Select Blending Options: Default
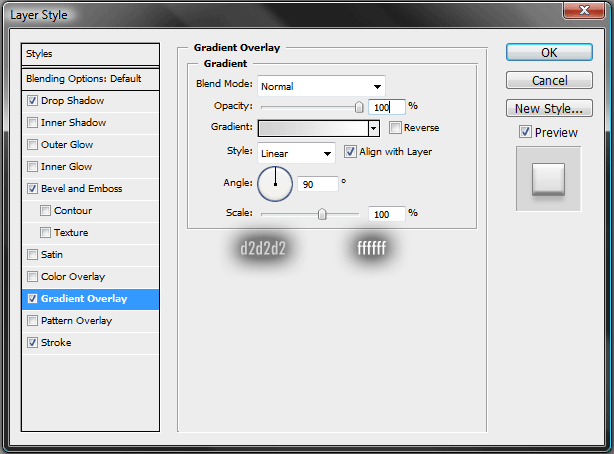The height and width of the screenshot is (454, 614). pyautogui.click(x=90, y=79)
